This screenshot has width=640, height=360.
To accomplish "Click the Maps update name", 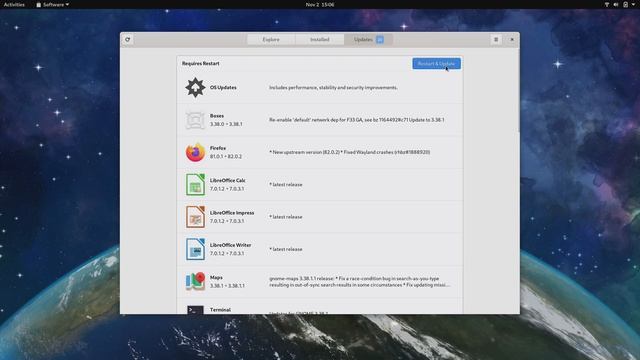I will (216, 277).
